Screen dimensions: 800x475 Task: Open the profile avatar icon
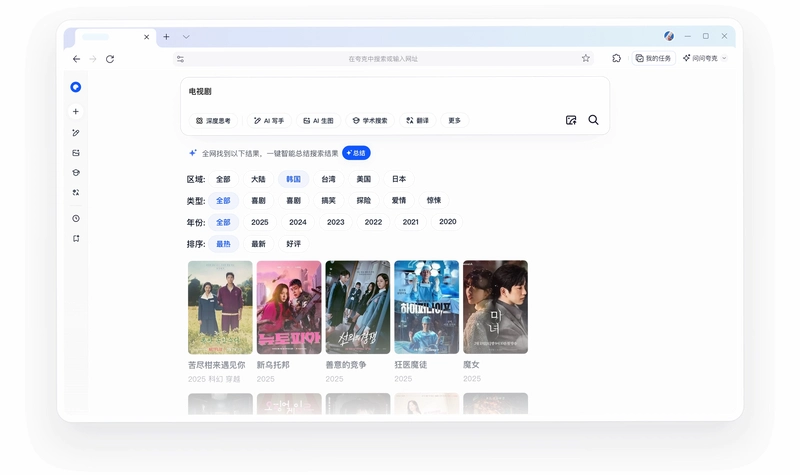click(x=669, y=36)
